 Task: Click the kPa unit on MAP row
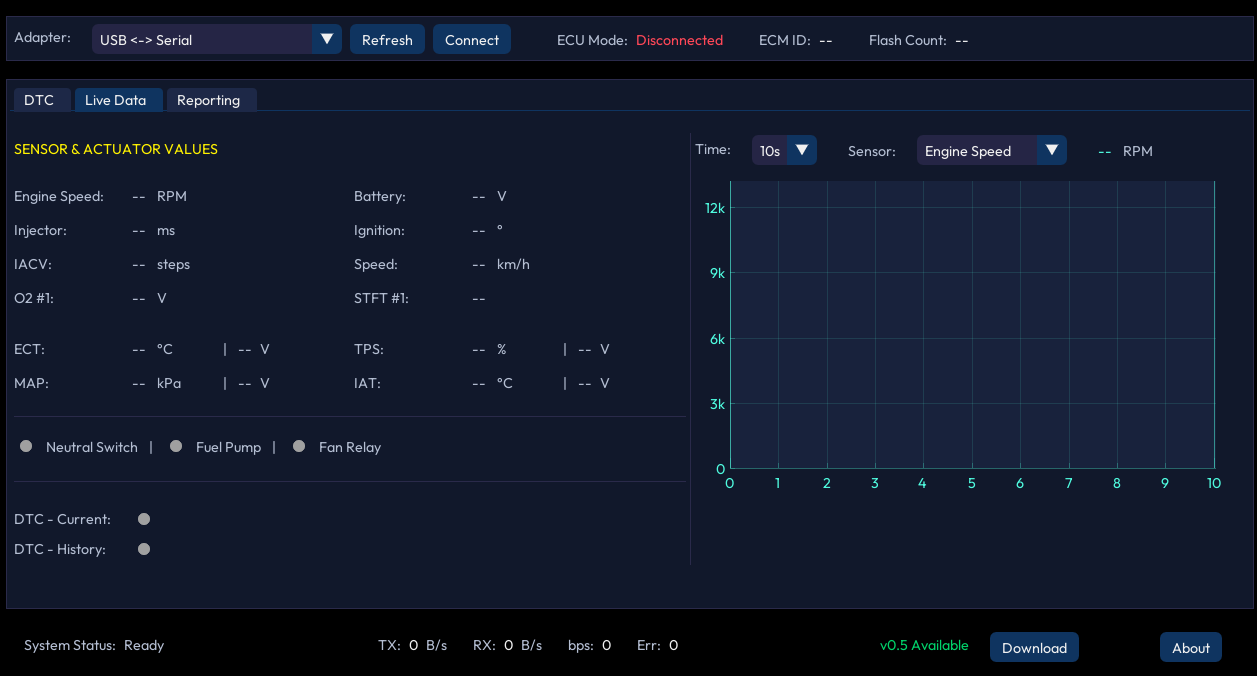pyautogui.click(x=169, y=383)
